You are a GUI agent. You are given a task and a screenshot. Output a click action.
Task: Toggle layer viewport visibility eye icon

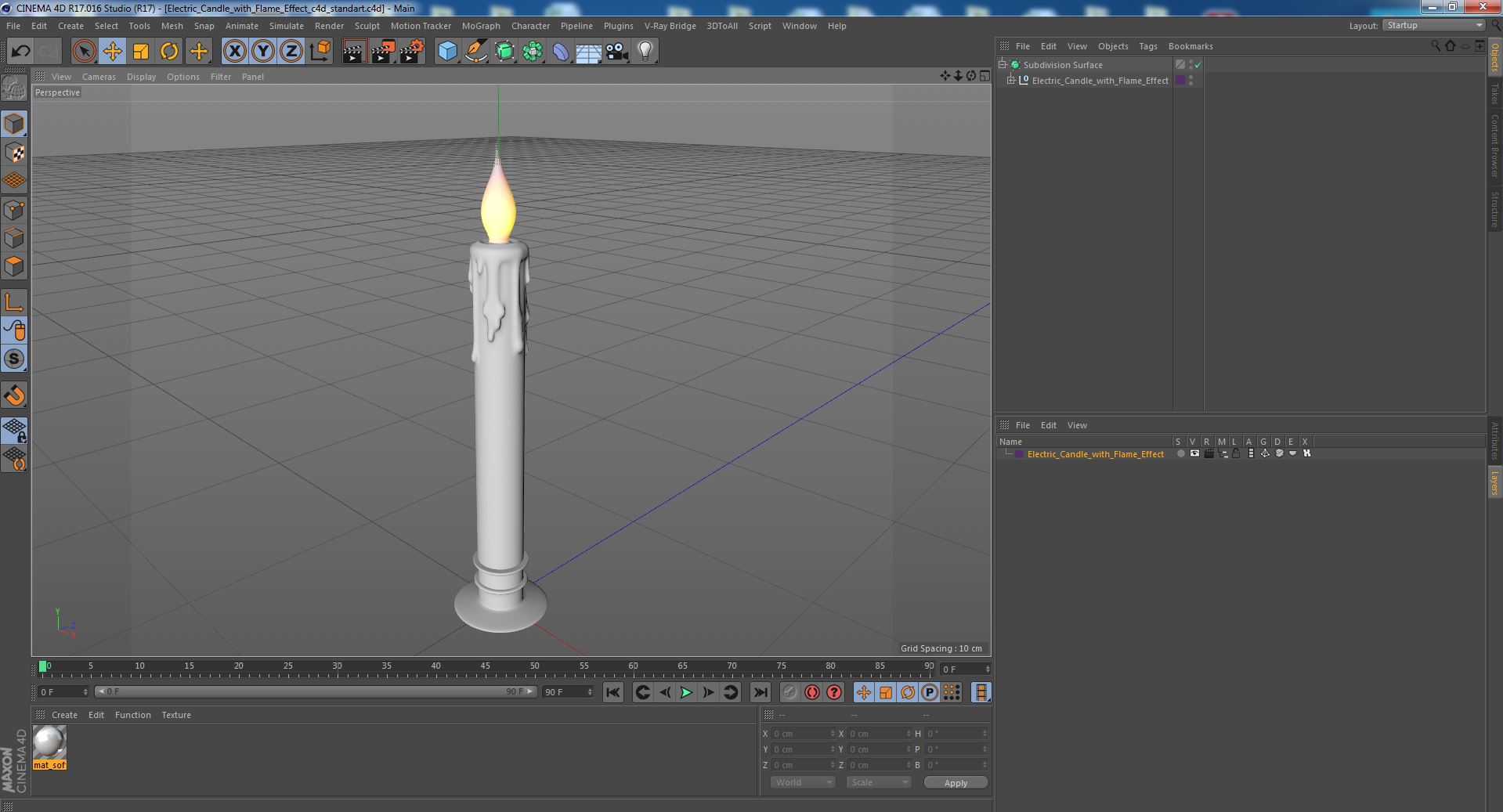[1194, 453]
